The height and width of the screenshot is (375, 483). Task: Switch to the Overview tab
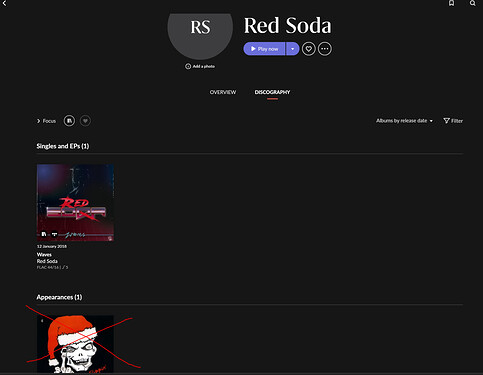tap(223, 92)
